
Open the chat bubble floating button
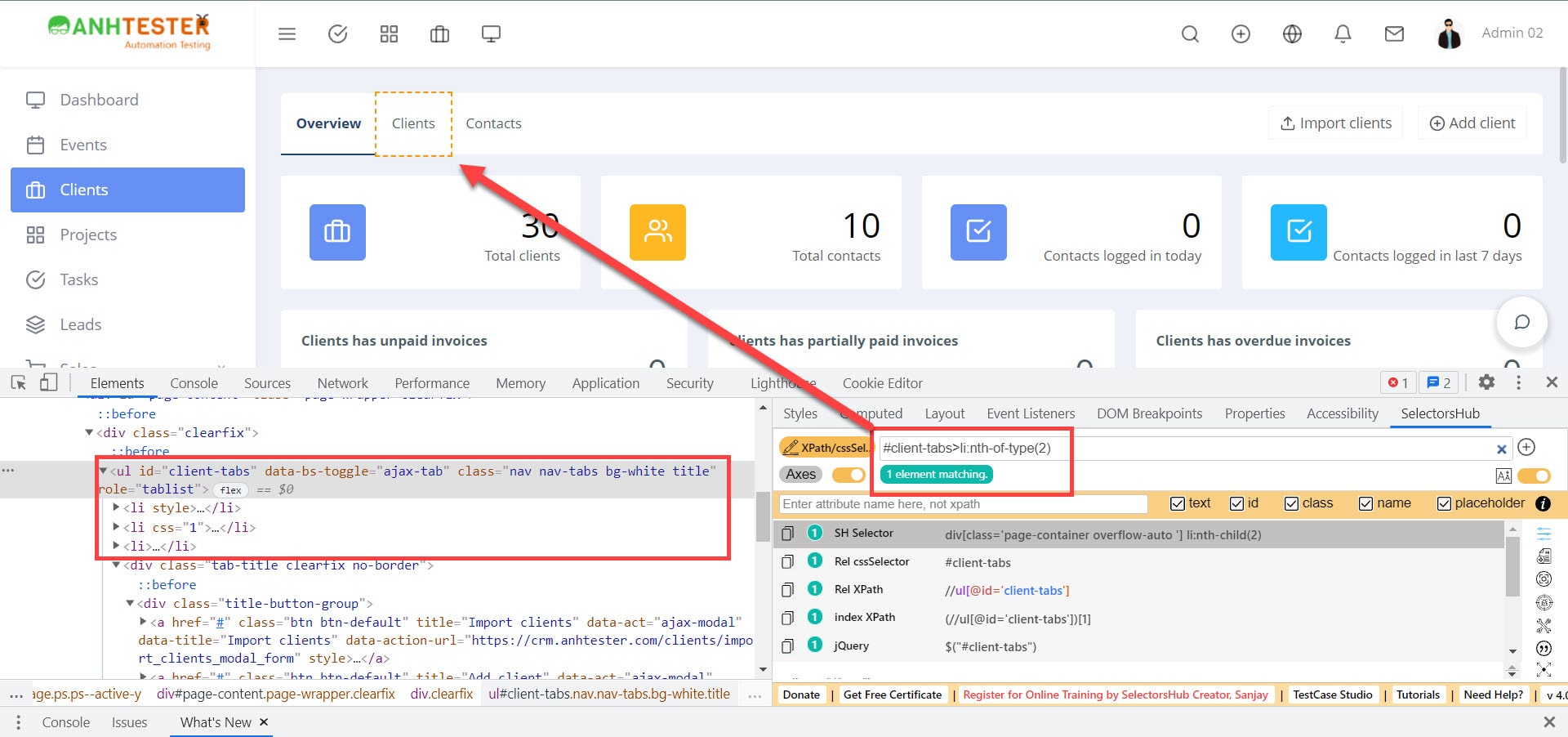pyautogui.click(x=1522, y=322)
